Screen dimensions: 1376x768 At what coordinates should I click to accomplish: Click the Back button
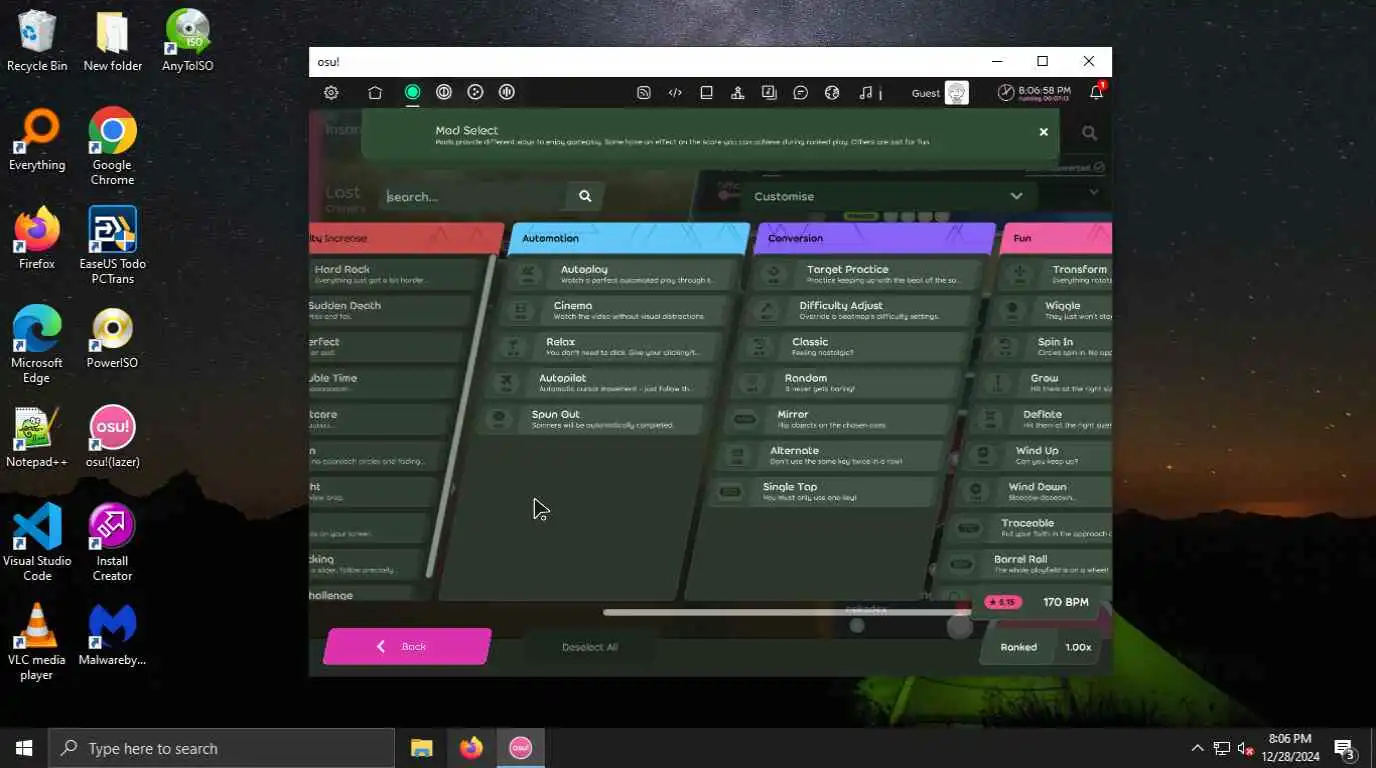(x=407, y=647)
